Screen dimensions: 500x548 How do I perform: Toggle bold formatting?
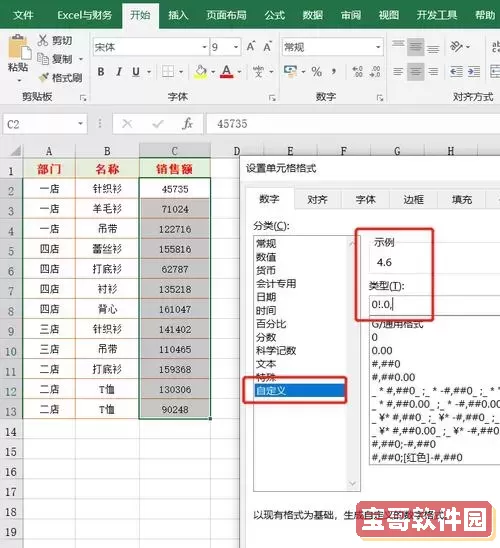click(101, 72)
